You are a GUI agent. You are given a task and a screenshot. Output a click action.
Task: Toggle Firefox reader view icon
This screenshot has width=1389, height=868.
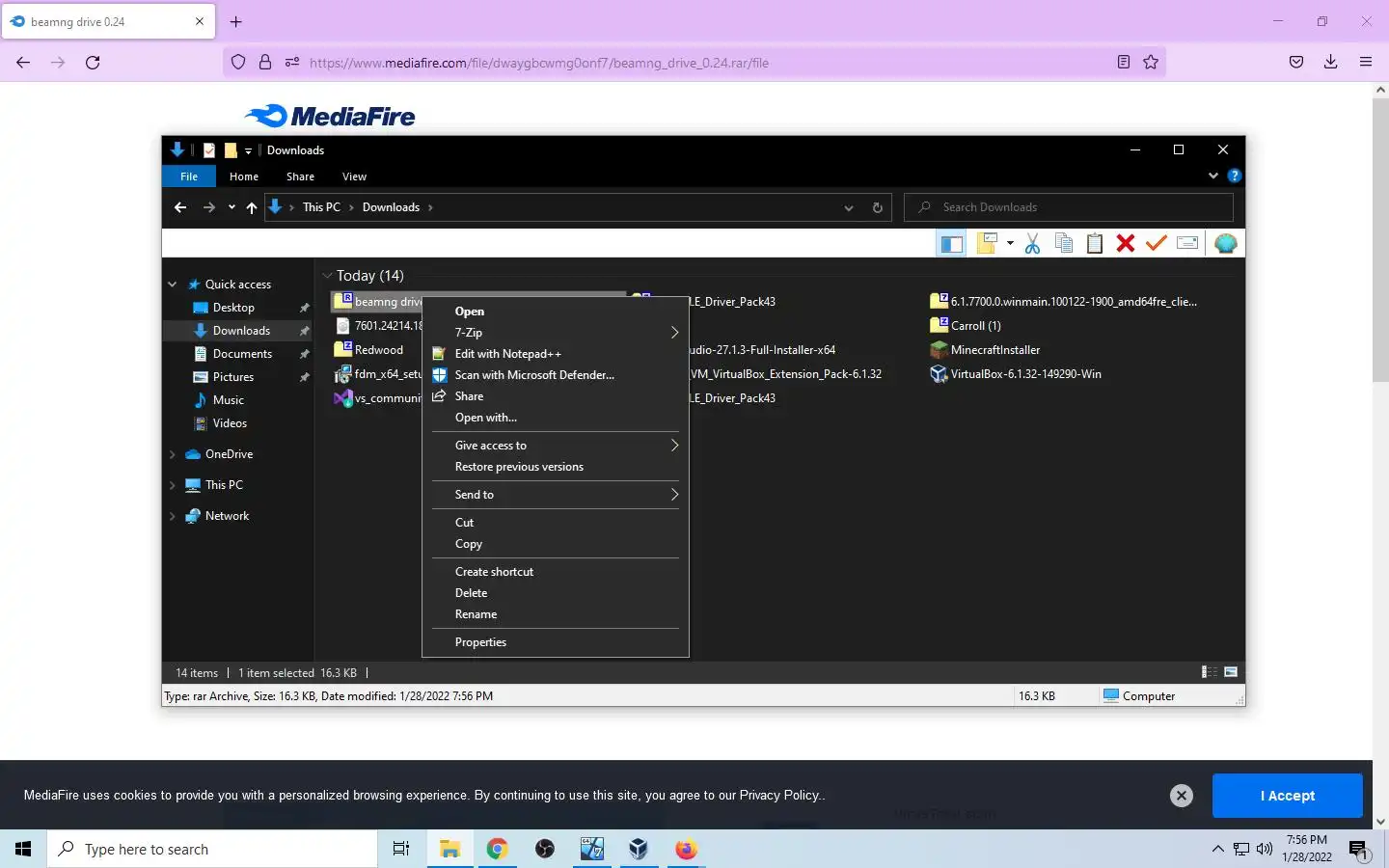coord(1124,63)
